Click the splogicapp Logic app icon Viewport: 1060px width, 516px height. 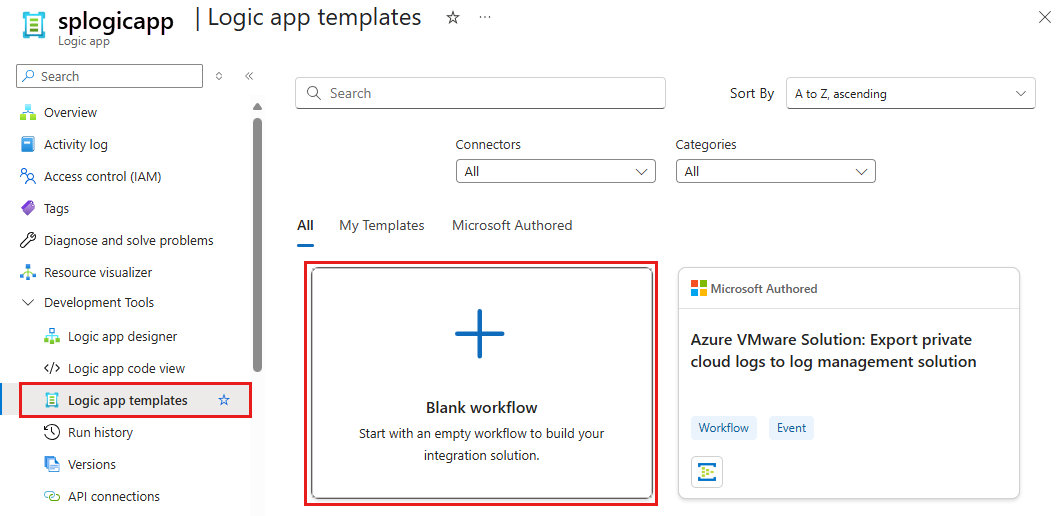(x=33, y=24)
